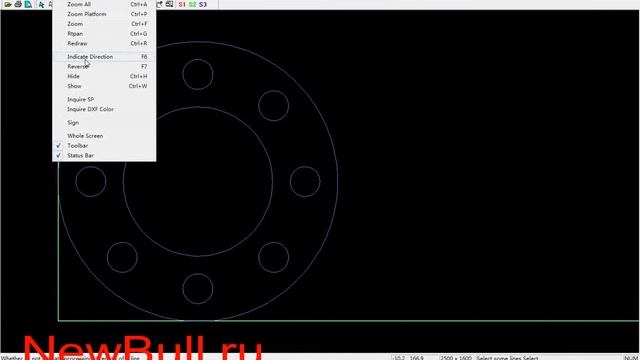The width and height of the screenshot is (640, 360).
Task: Click the 2500 x 1600 status text
Action: point(456,358)
